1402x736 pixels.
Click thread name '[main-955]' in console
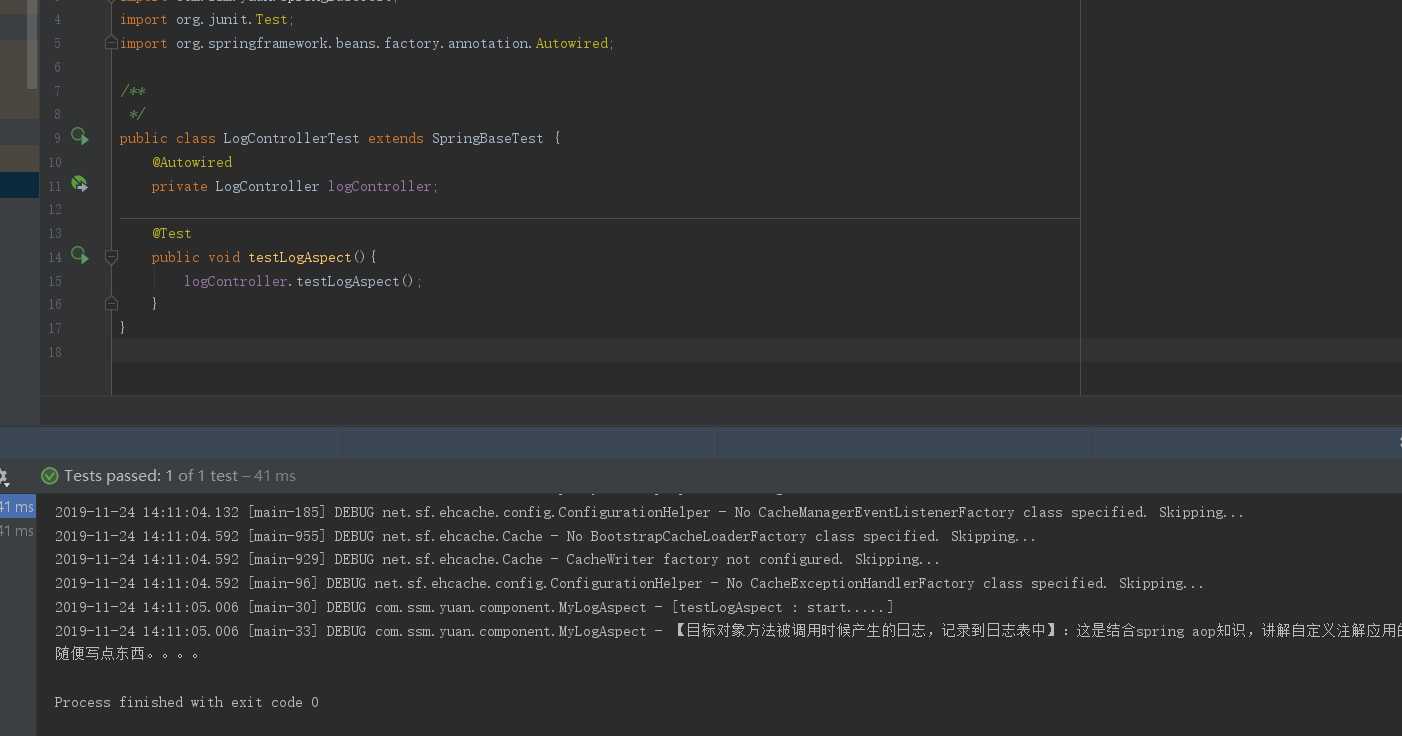coord(287,536)
